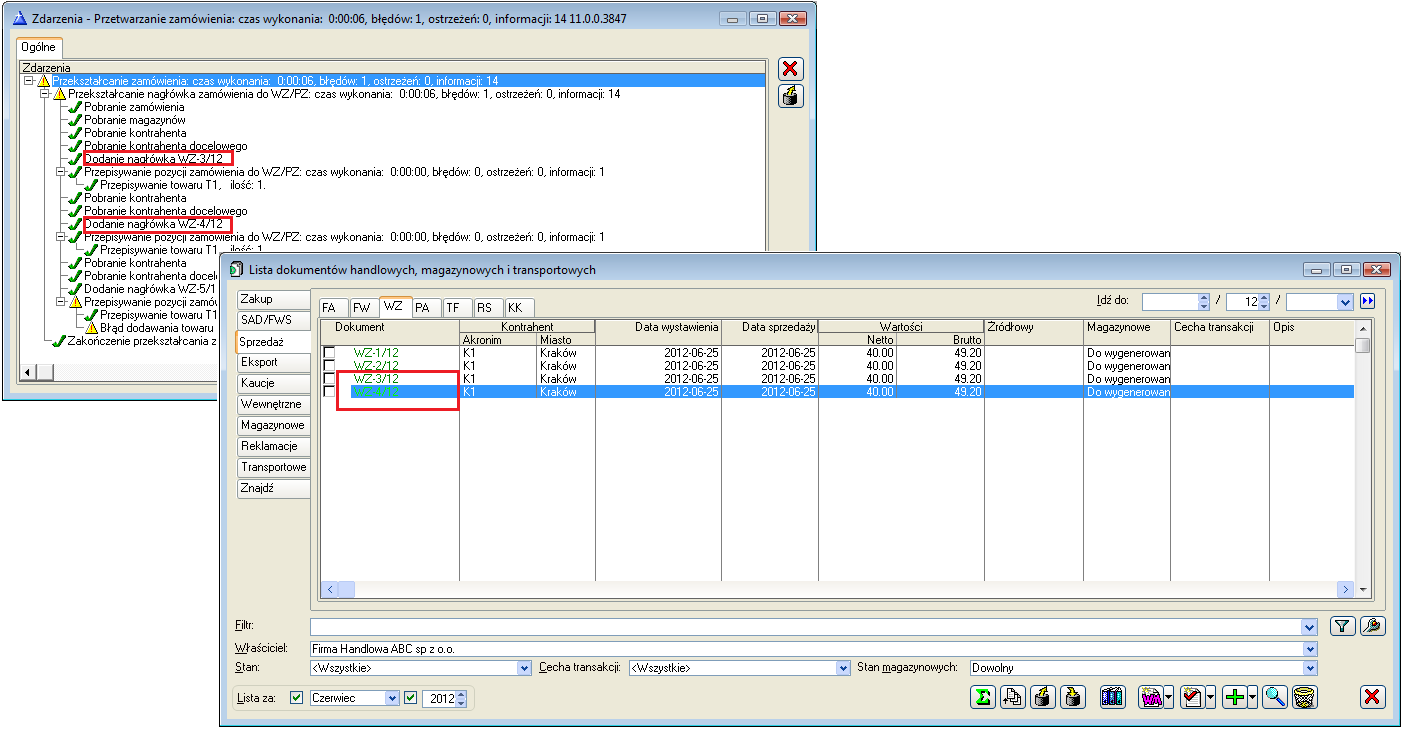Click the horizontal scrollbar of document list

(838, 590)
